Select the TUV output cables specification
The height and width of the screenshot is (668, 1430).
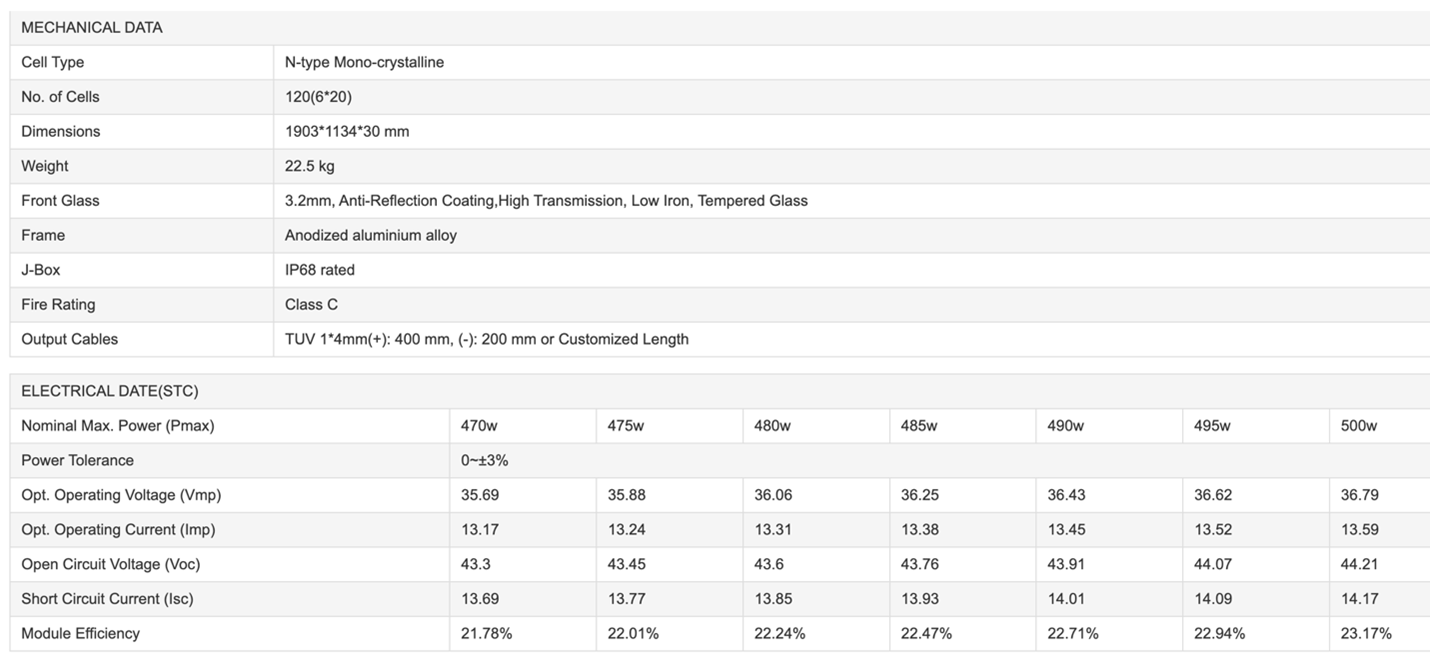(x=487, y=339)
